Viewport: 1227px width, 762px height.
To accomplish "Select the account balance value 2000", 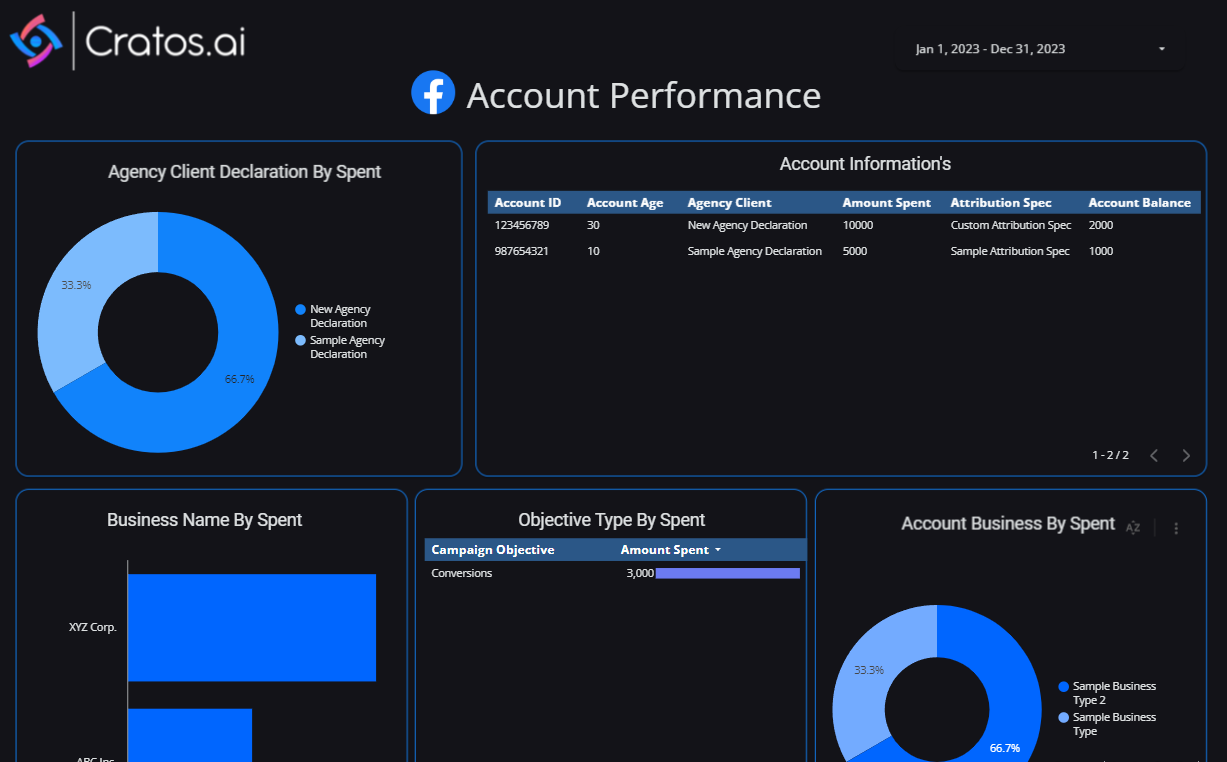I will pos(1101,225).
